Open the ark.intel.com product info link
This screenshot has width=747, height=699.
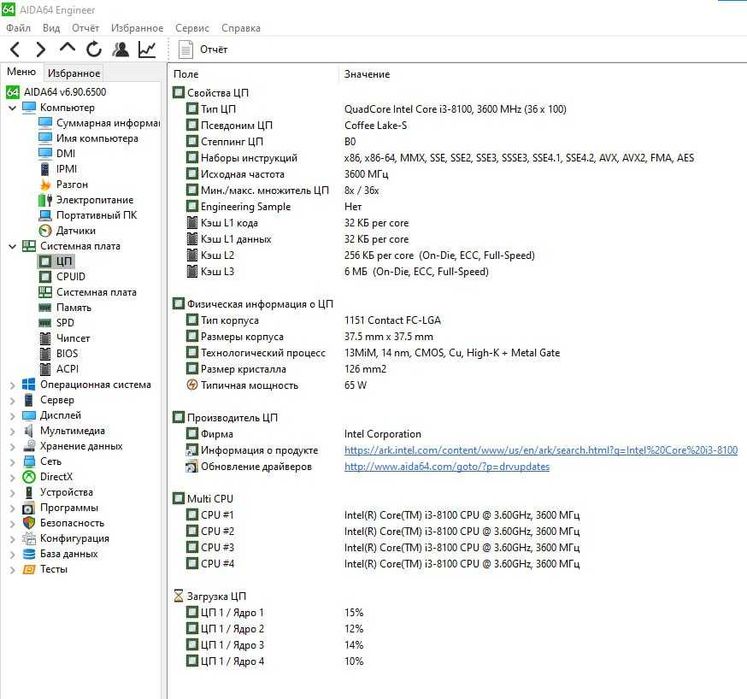(541, 450)
